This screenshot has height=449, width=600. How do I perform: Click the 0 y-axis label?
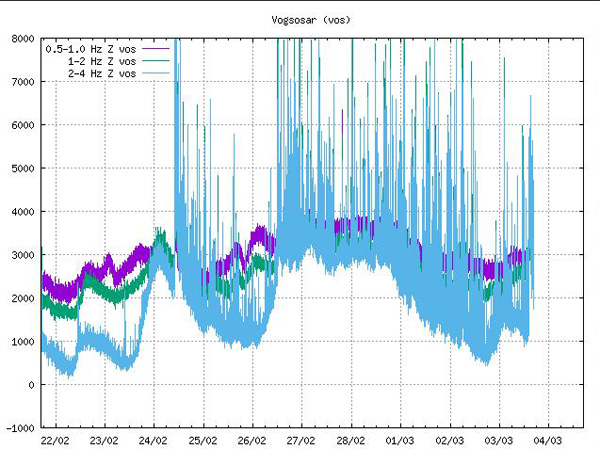coord(33,385)
